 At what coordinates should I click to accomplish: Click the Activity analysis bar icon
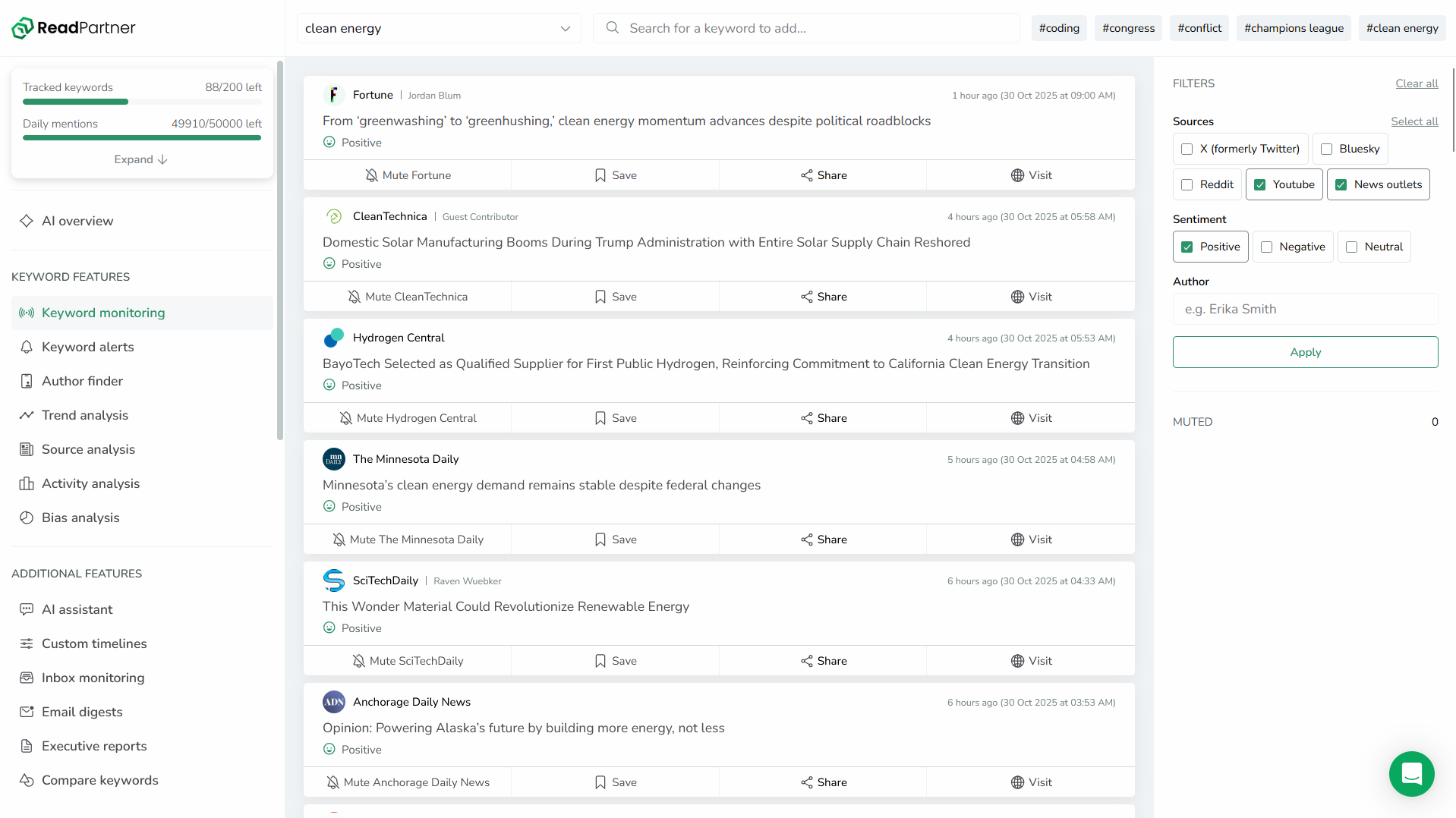tap(27, 483)
